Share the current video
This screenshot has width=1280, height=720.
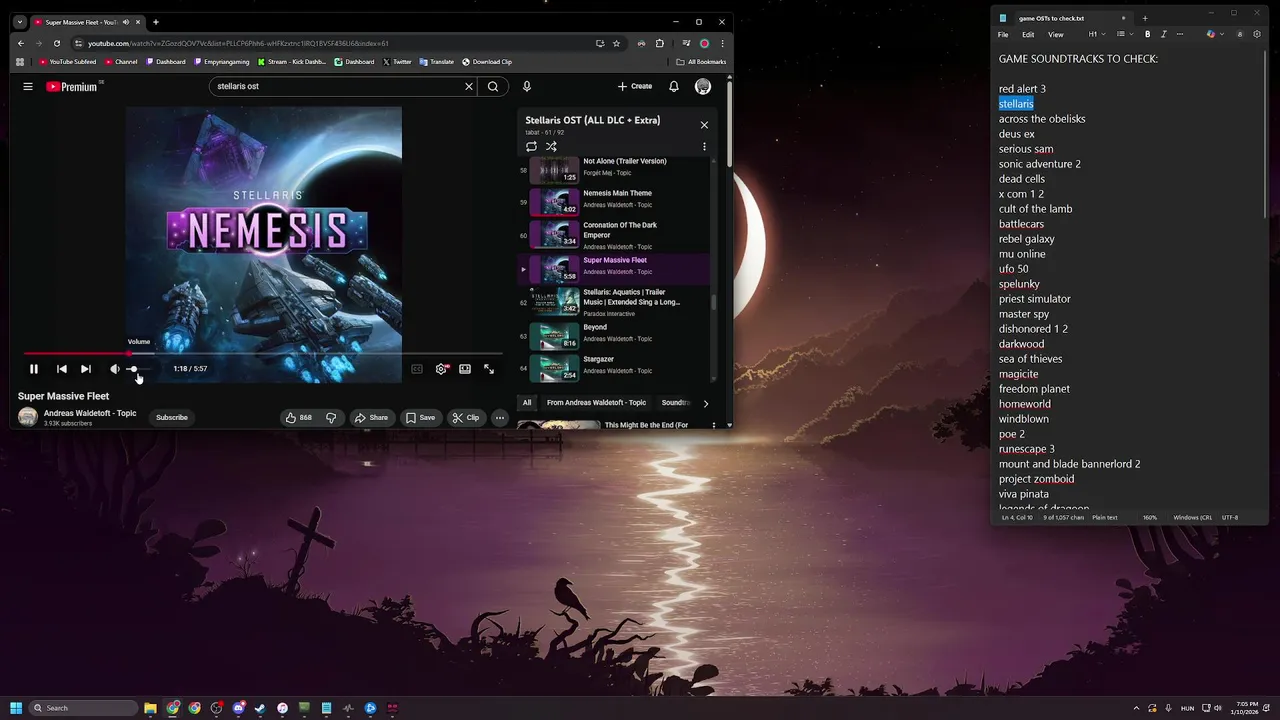[x=371, y=417]
